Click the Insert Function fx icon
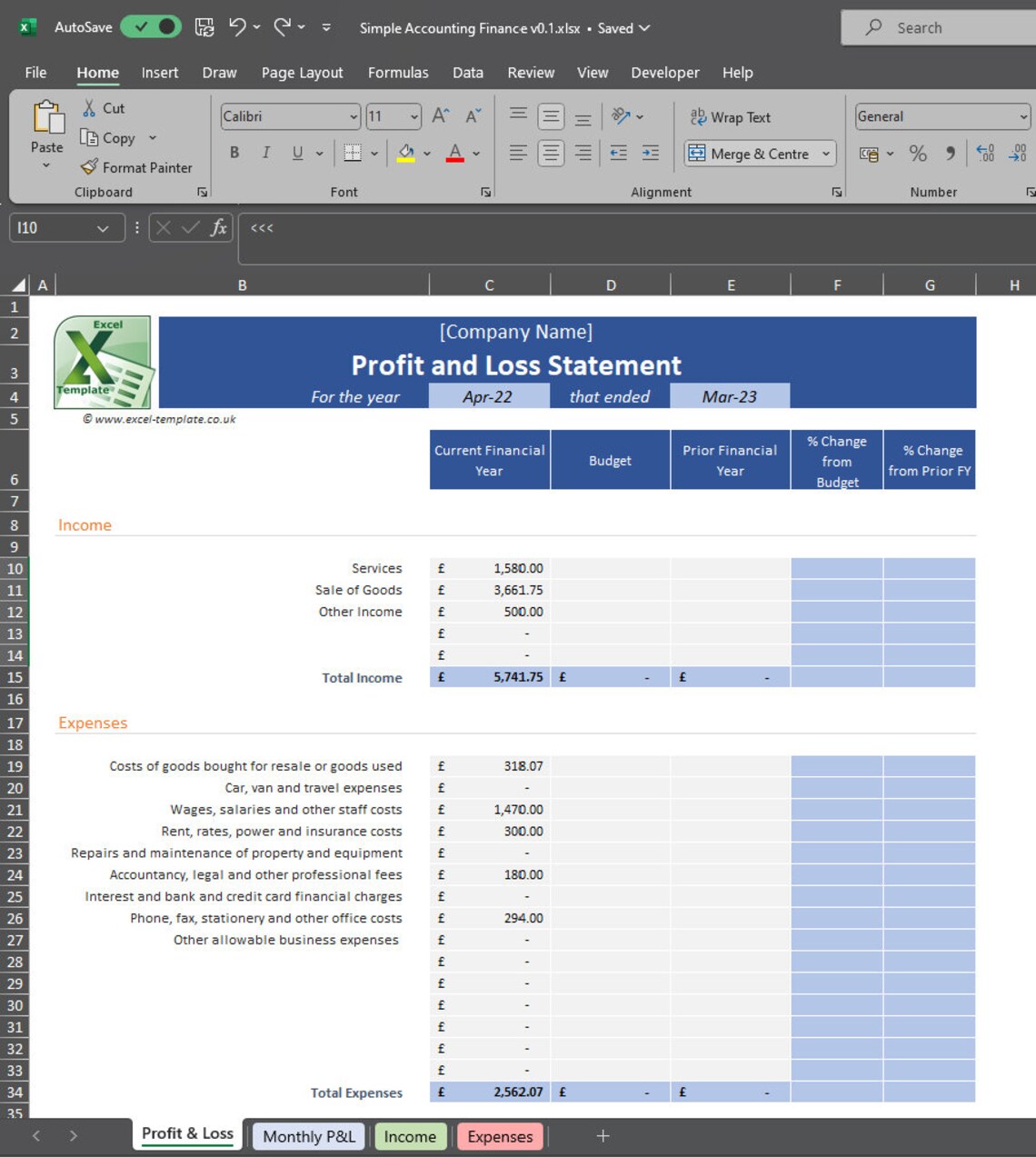This screenshot has width=1036, height=1157. (x=218, y=227)
